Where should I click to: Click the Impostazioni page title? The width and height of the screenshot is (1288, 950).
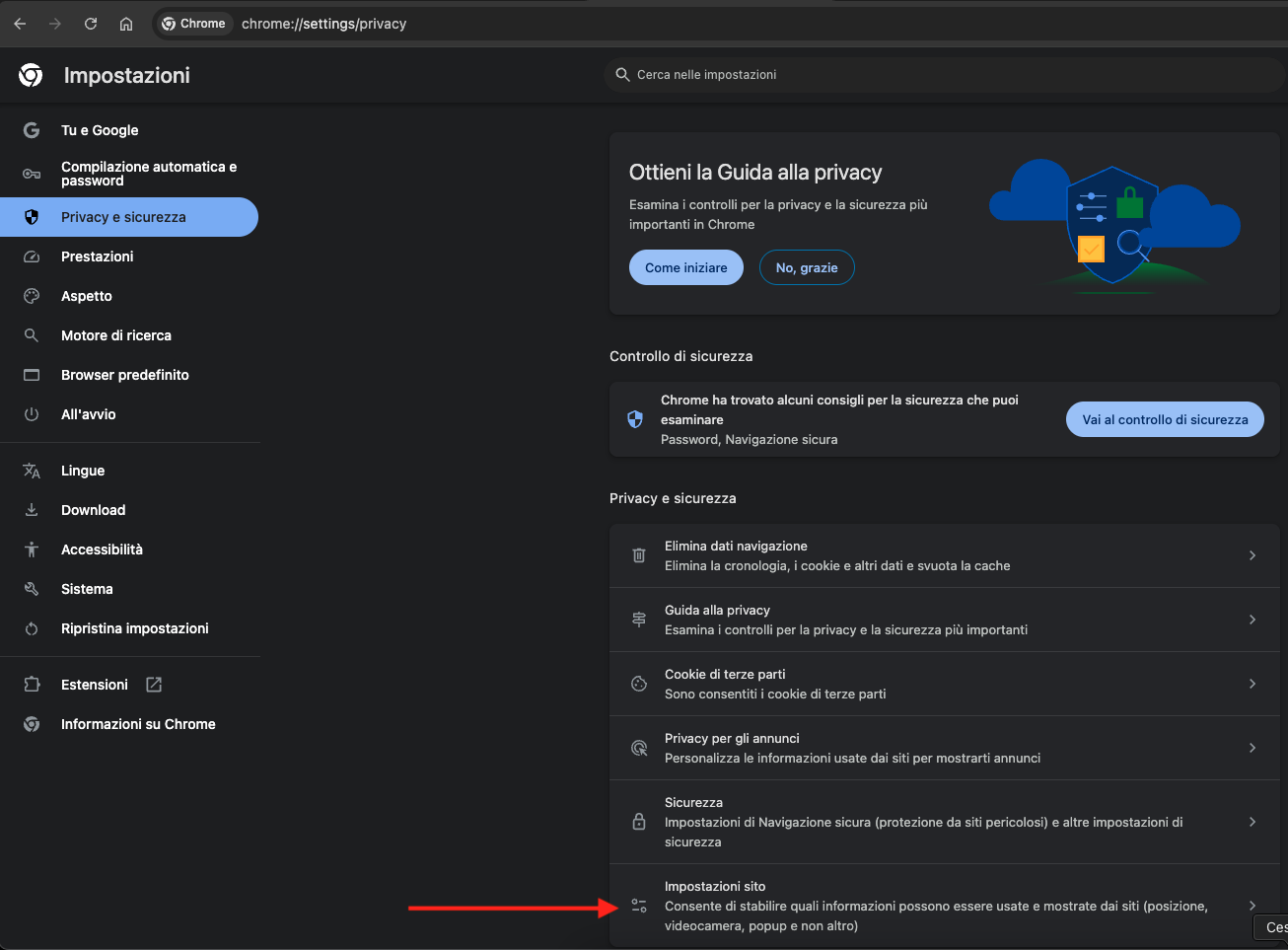127,75
